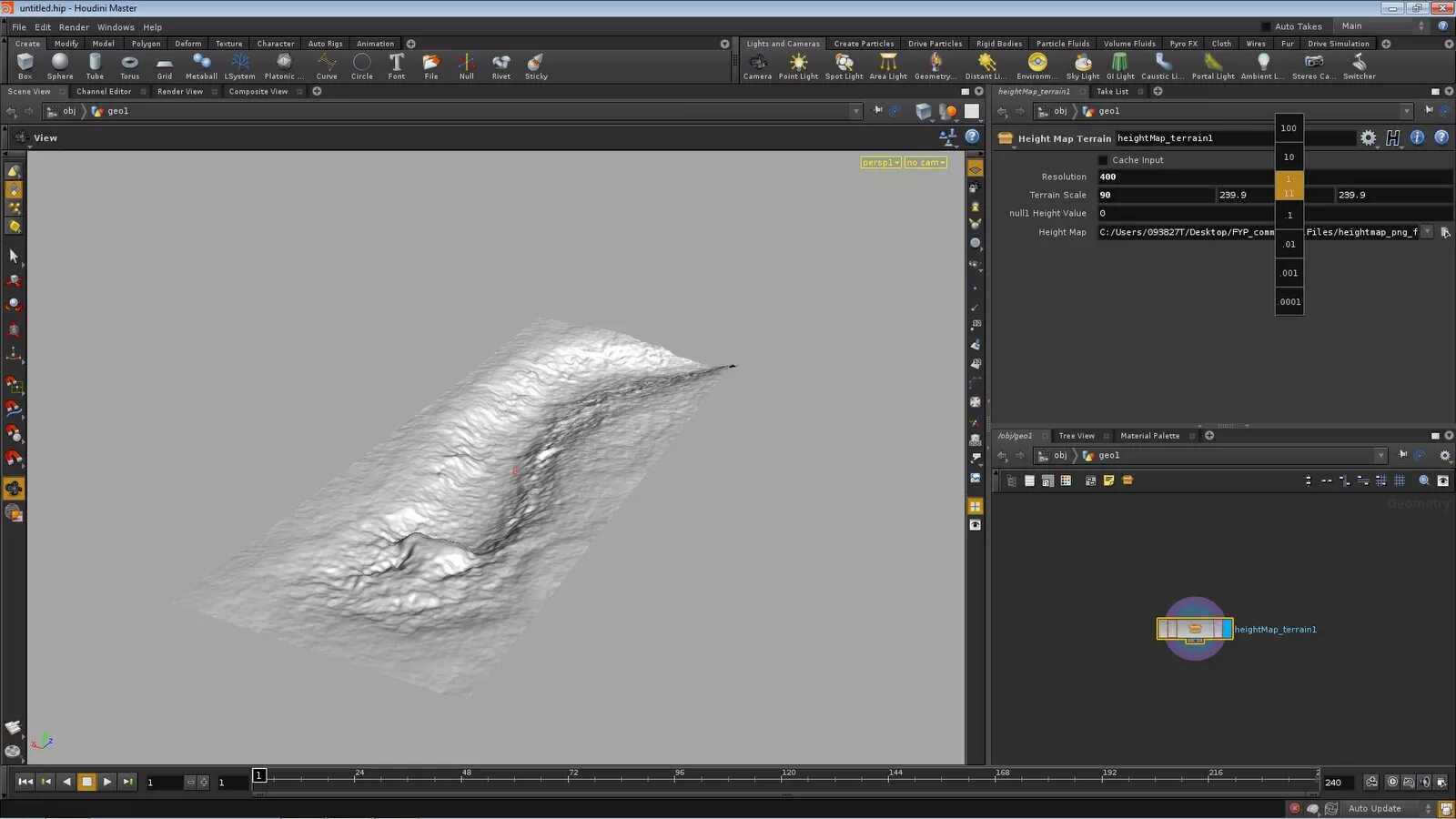Select the .01 step in value ladder
Viewport: 1456px width, 819px height.
click(x=1289, y=245)
